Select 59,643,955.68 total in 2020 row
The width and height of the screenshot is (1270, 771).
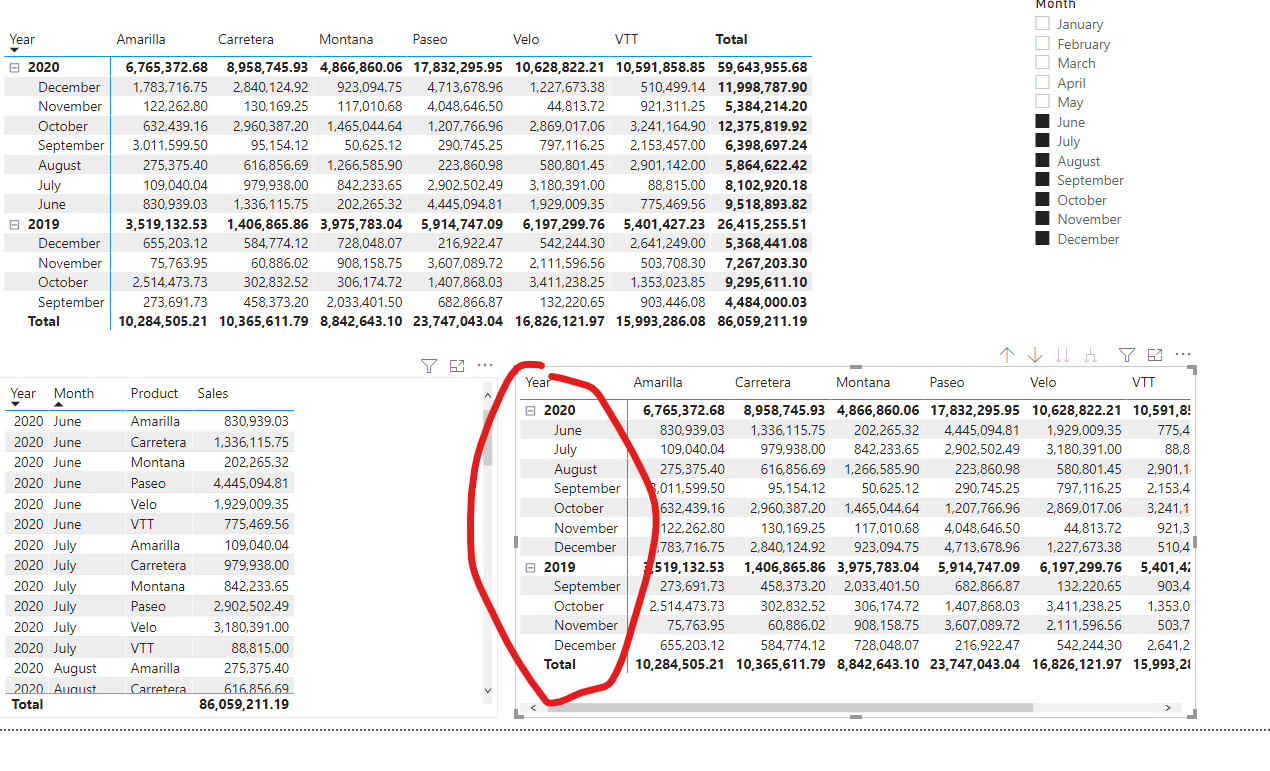[x=762, y=67]
